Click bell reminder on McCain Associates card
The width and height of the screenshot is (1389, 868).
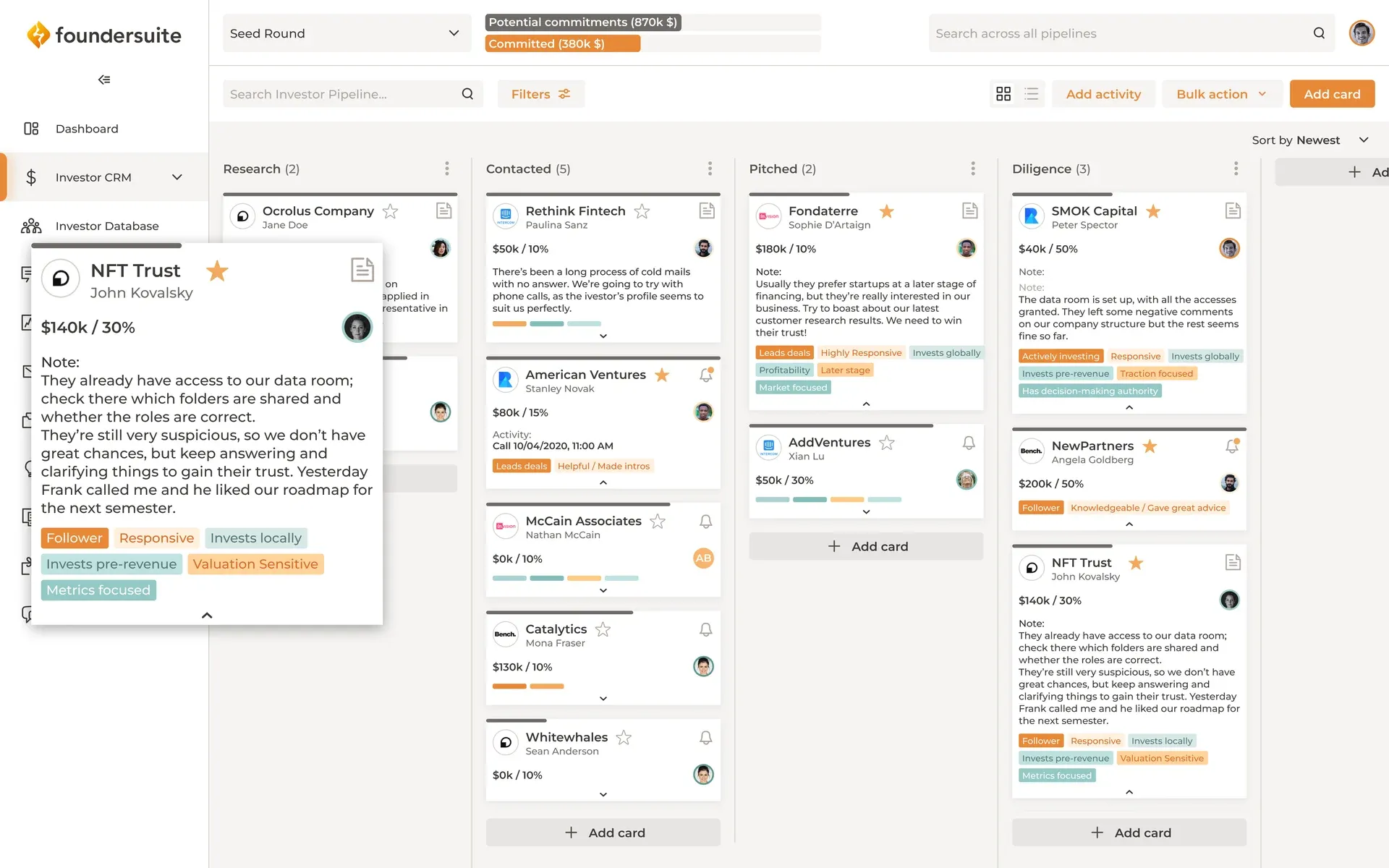[705, 522]
